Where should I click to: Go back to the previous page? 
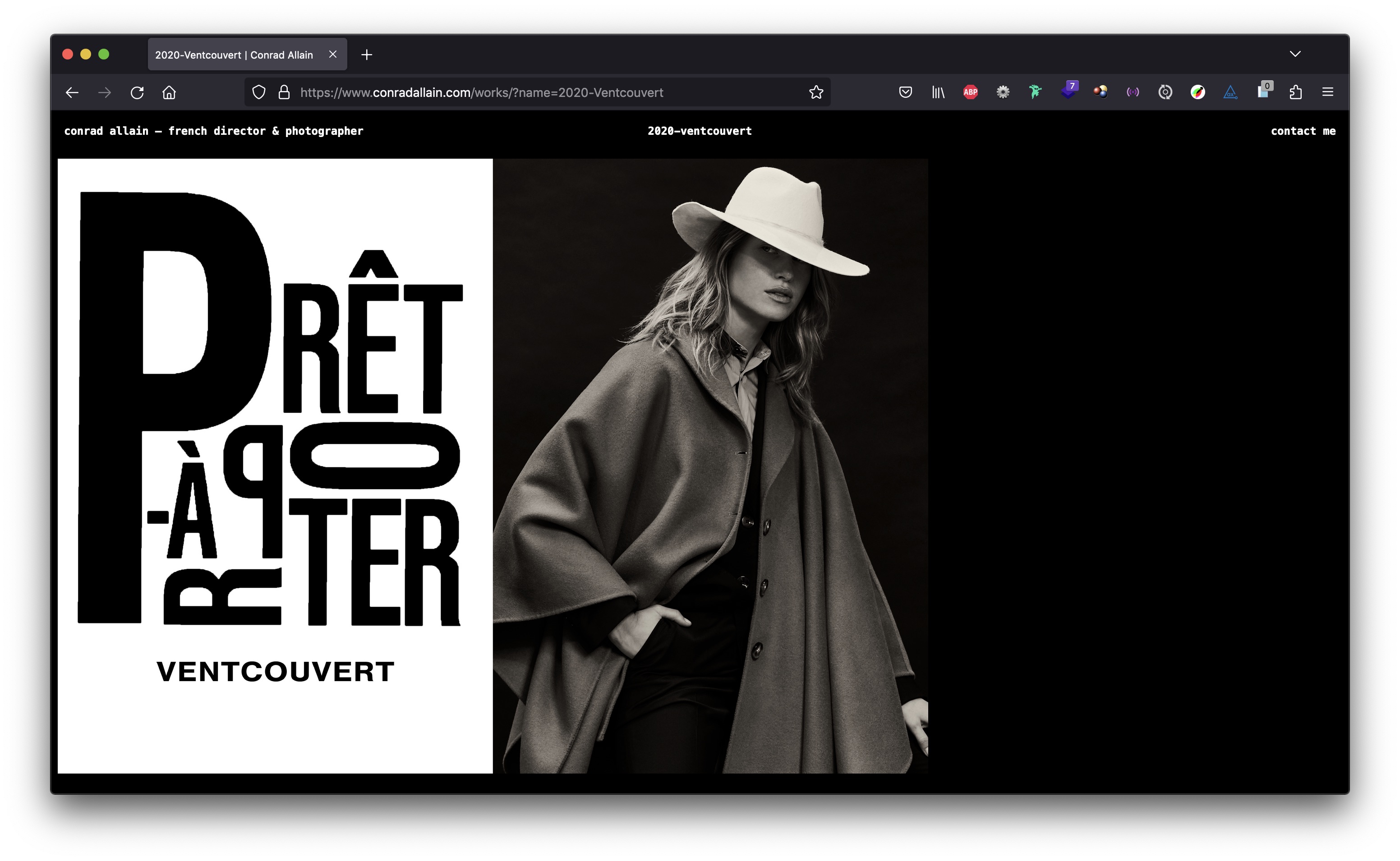click(72, 92)
